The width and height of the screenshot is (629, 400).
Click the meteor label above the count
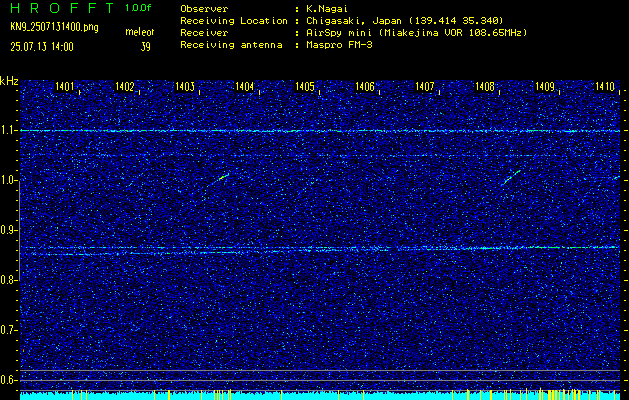point(140,32)
